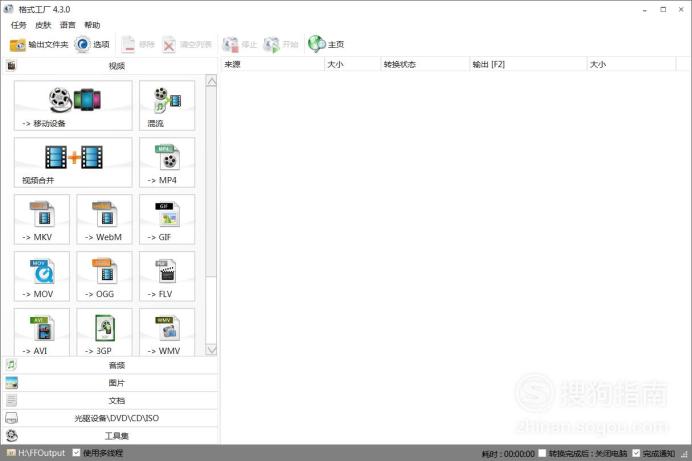The image size is (692, 461).
Task: Click the 来源 source column header
Action: click(x=272, y=64)
